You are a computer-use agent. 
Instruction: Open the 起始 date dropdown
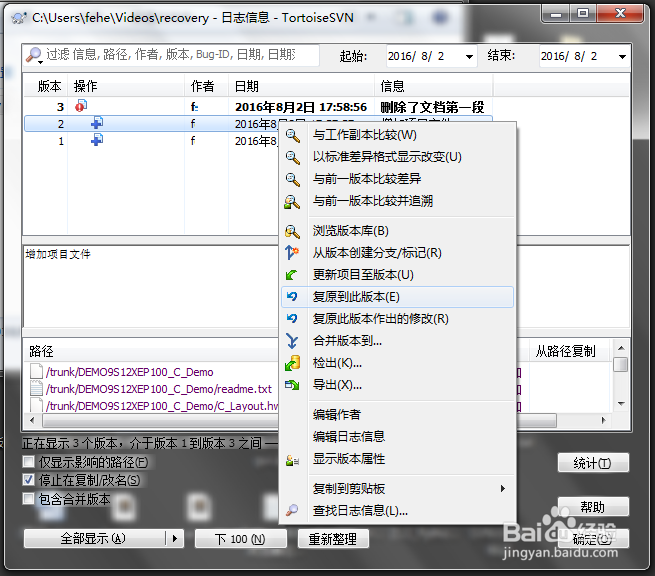pyautogui.click(x=470, y=57)
